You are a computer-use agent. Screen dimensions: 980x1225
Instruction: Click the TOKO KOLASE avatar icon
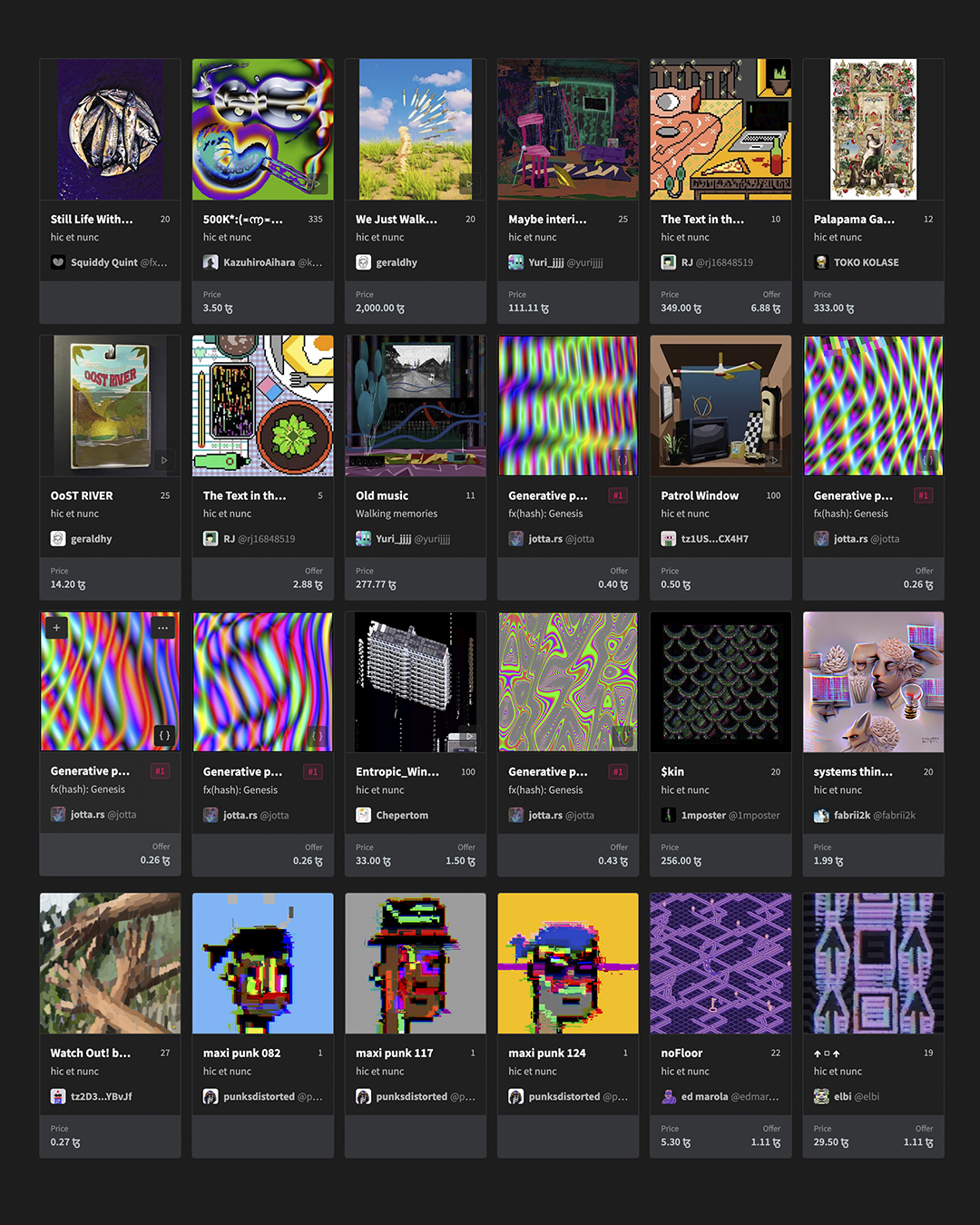821,262
